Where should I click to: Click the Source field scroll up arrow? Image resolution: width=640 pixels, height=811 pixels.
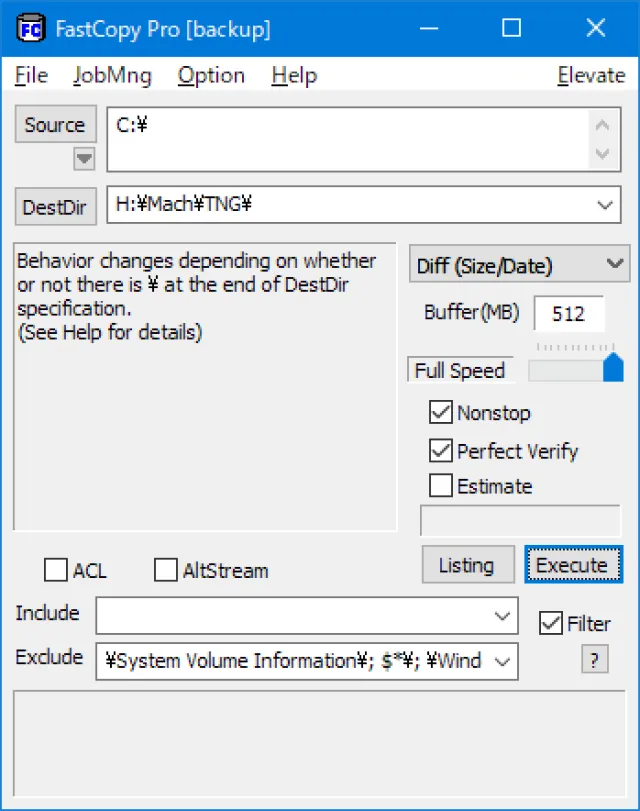click(x=602, y=125)
